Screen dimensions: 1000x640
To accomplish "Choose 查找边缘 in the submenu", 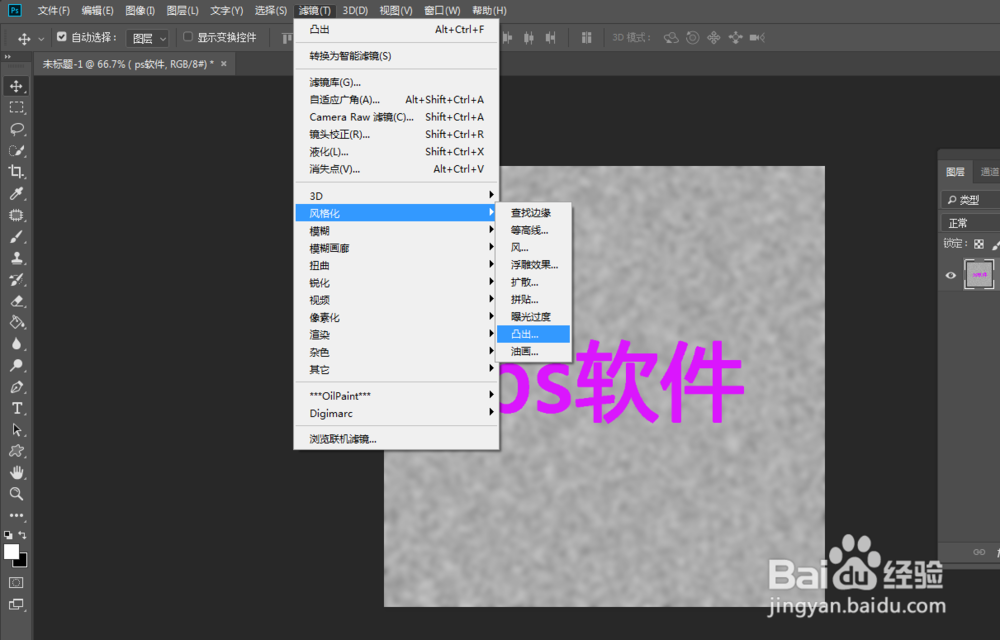I will [533, 213].
